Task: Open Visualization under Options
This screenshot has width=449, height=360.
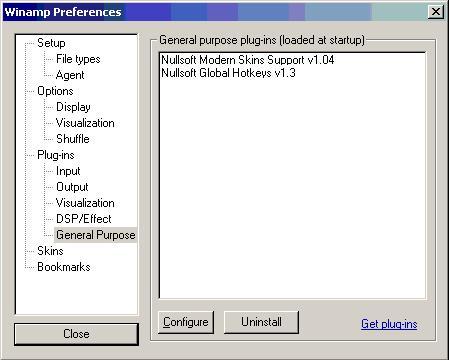Action: point(85,123)
